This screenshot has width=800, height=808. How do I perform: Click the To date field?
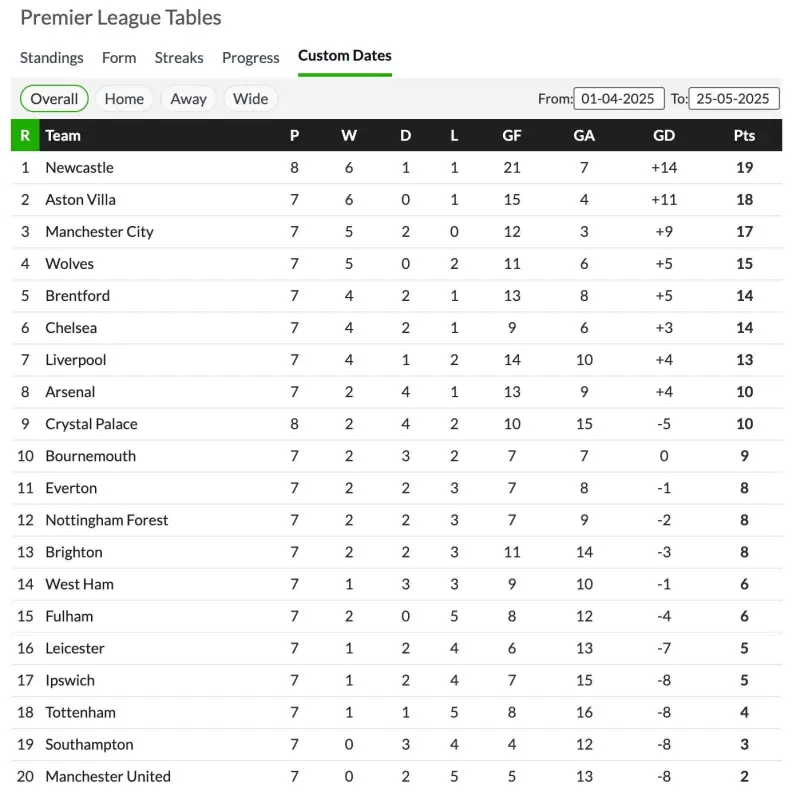(734, 98)
